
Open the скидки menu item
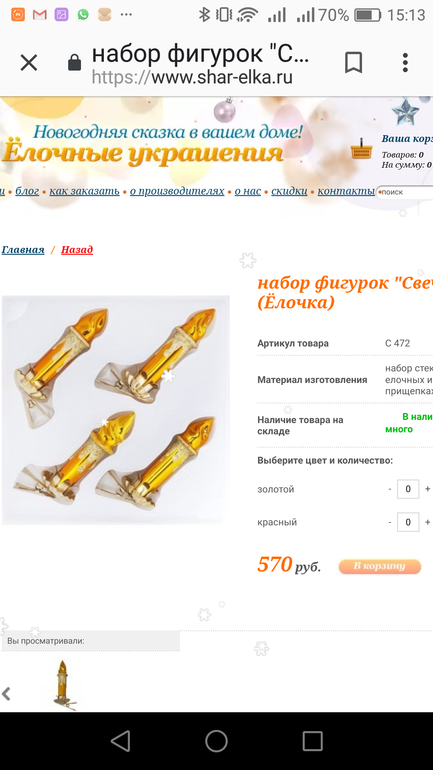tap(289, 191)
